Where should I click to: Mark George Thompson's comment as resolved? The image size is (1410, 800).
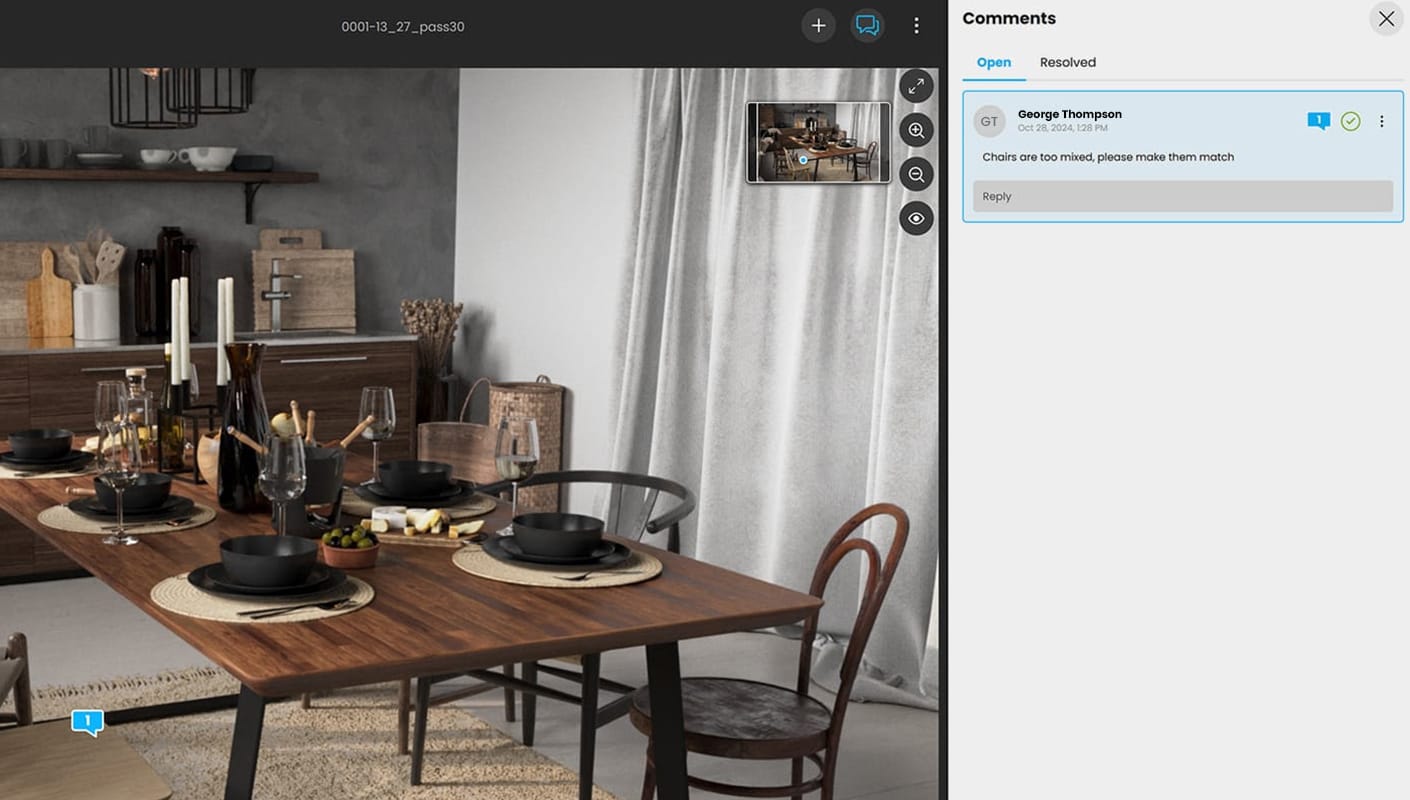[1351, 122]
